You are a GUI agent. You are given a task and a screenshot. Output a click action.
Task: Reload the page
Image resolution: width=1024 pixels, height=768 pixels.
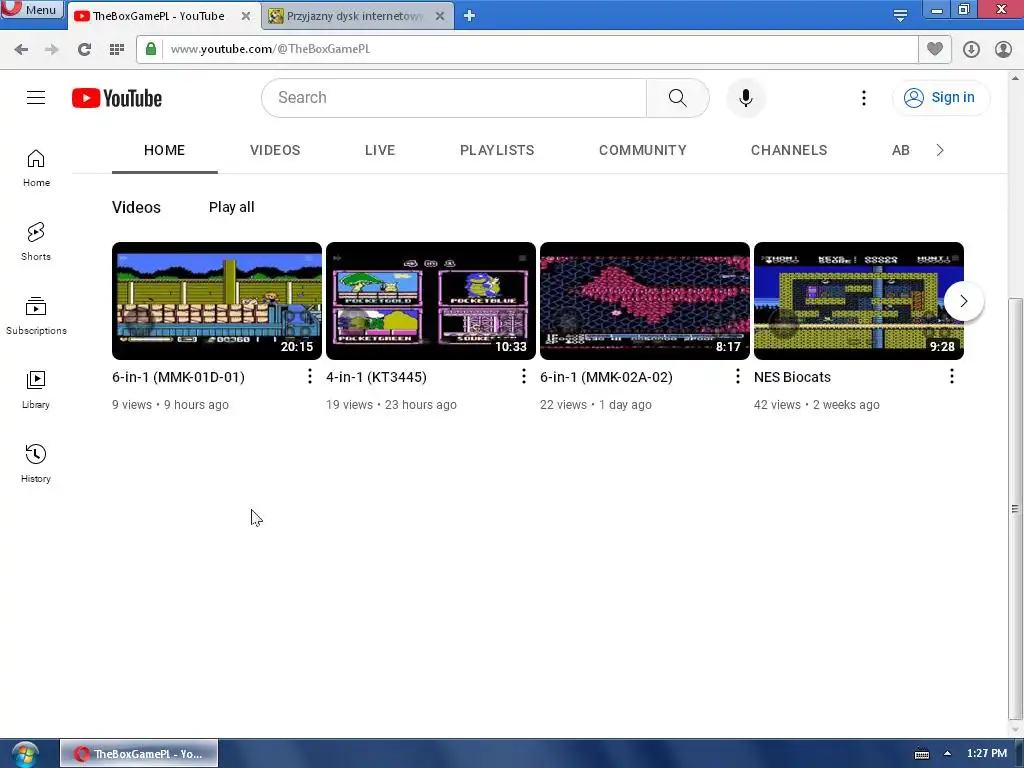pyautogui.click(x=84, y=49)
